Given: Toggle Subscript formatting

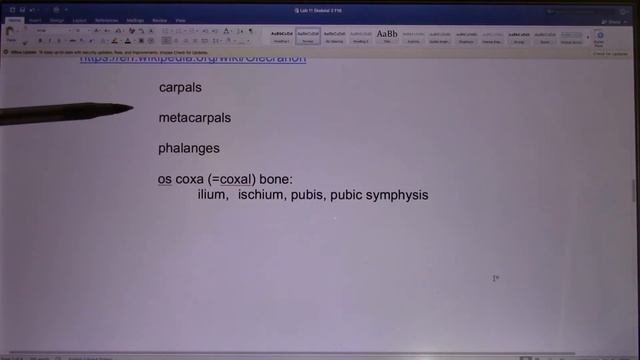Looking at the screenshot, I should 82,41.
